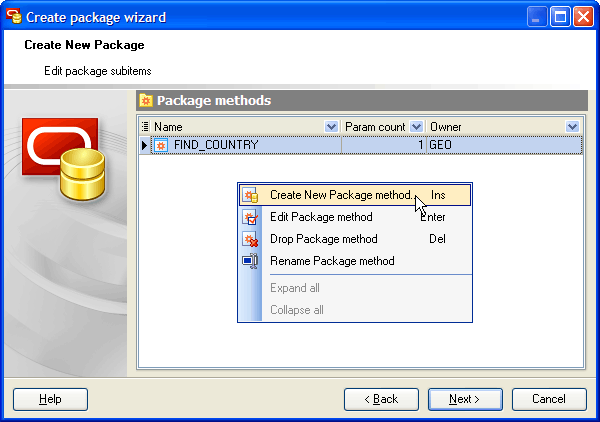Proceed with the Next button
The height and width of the screenshot is (422, 600).
[x=463, y=399]
